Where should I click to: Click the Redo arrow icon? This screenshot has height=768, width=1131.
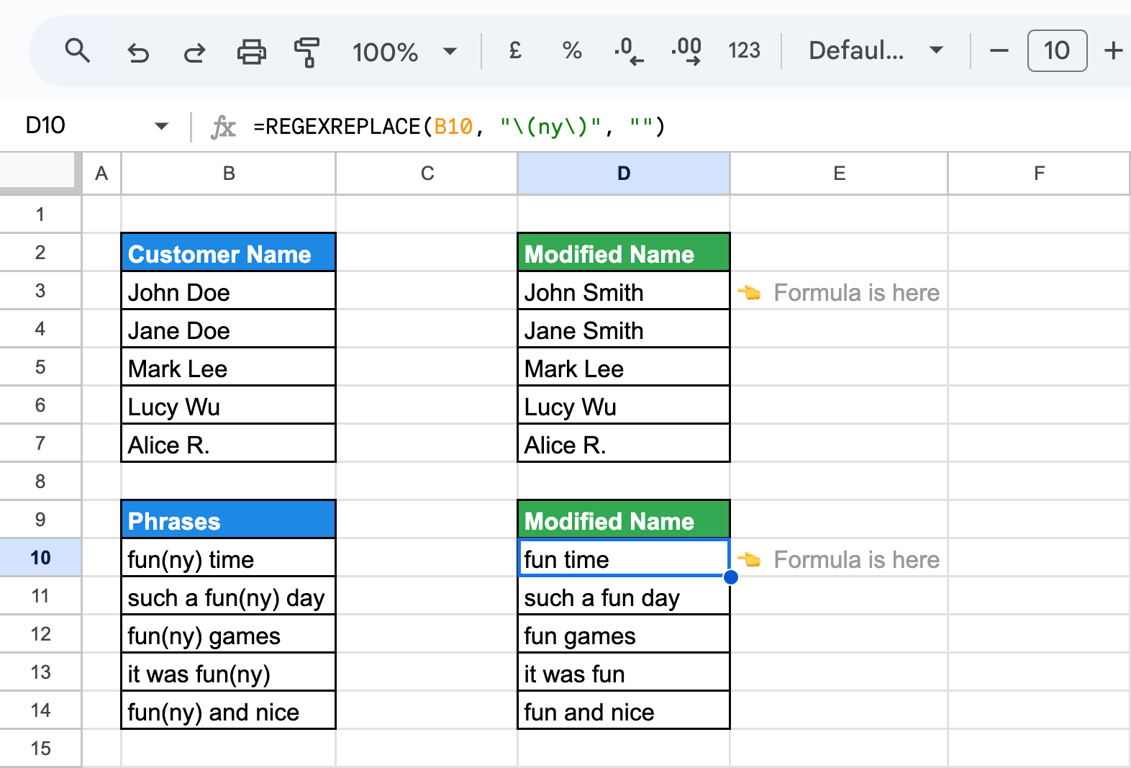[x=194, y=52]
